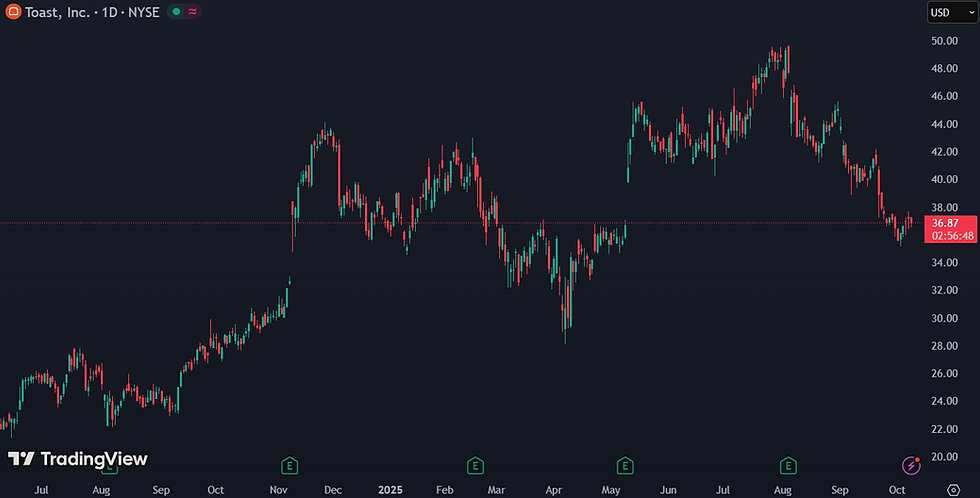Click the earnings E marker above Nov
The width and height of the screenshot is (980, 498).
[289, 466]
